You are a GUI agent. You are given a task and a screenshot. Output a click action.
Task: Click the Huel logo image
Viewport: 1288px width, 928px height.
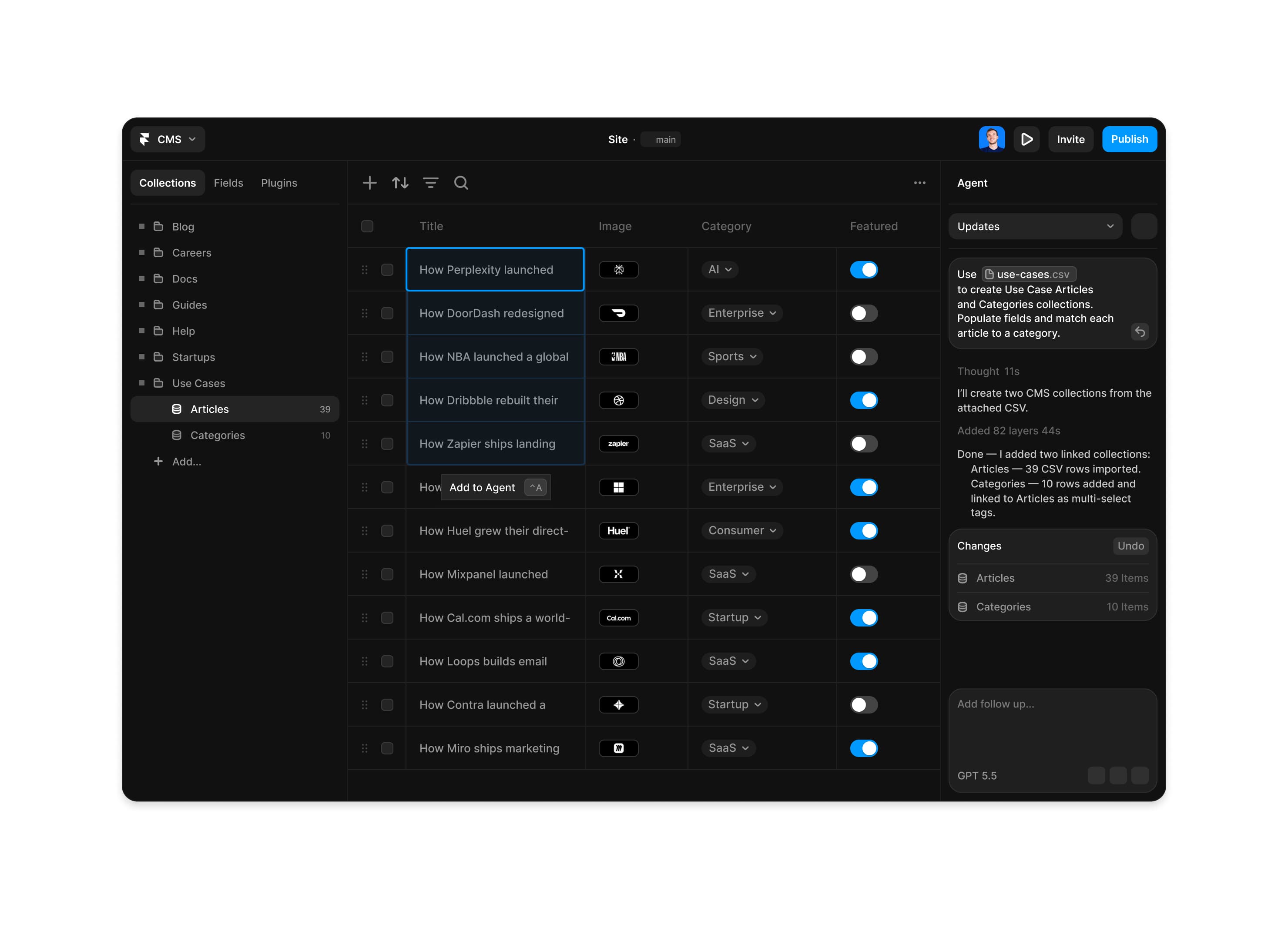point(618,531)
